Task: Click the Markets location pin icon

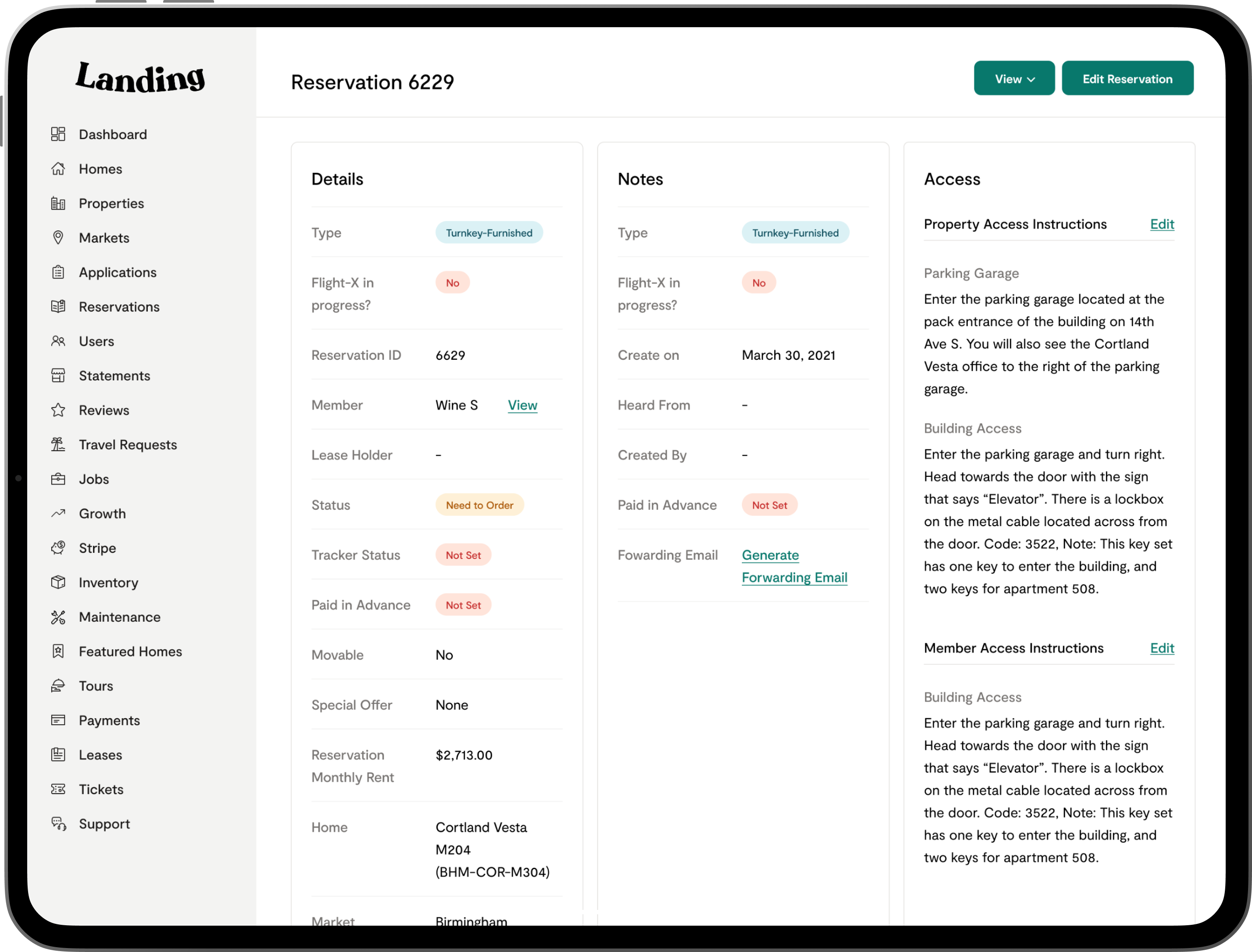Action: click(58, 237)
